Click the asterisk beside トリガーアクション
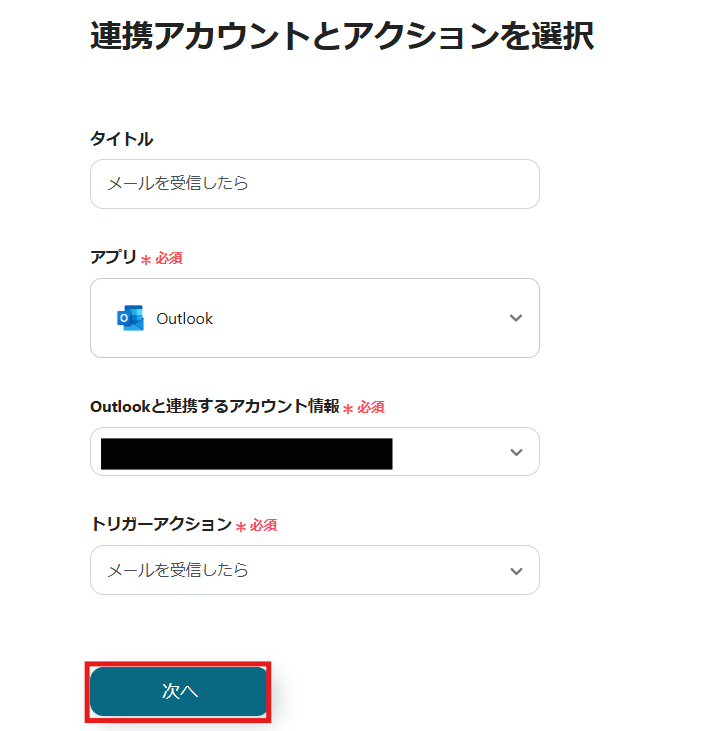Viewport: 703px width, 731px height. click(241, 527)
